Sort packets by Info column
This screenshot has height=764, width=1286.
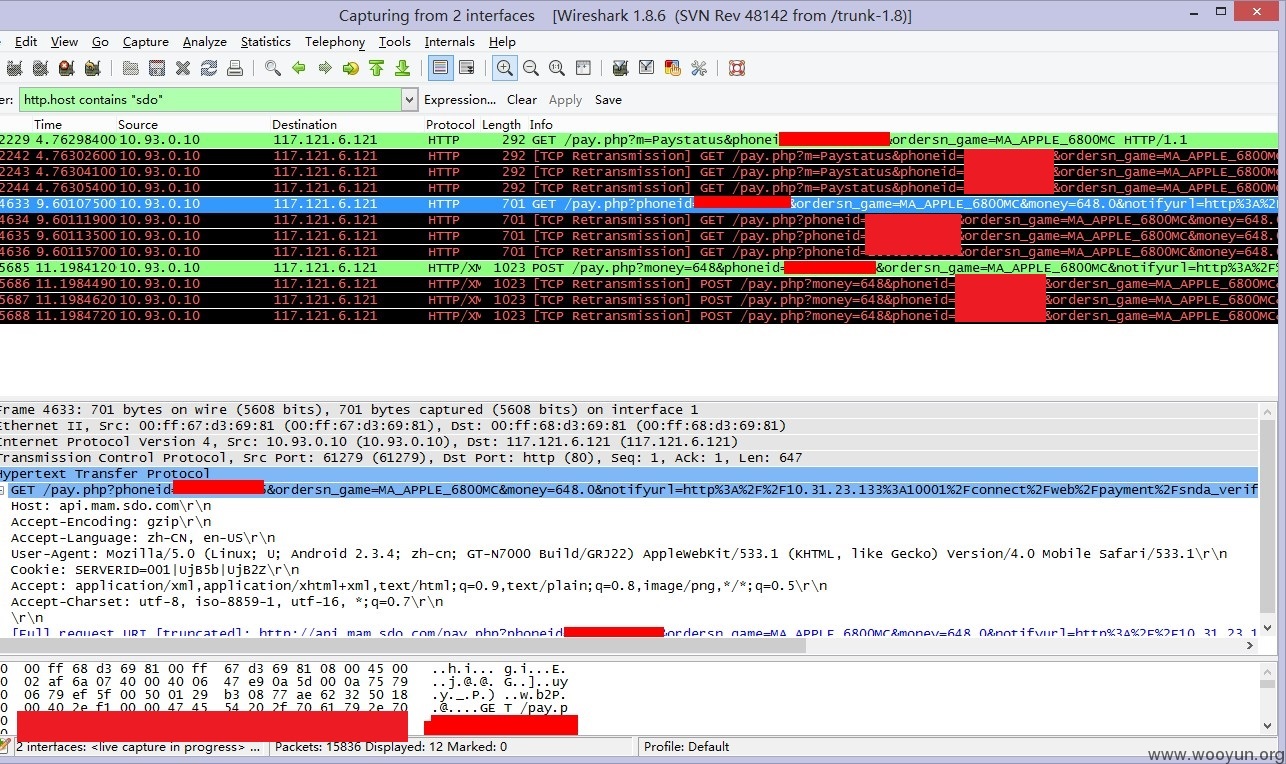[541, 124]
